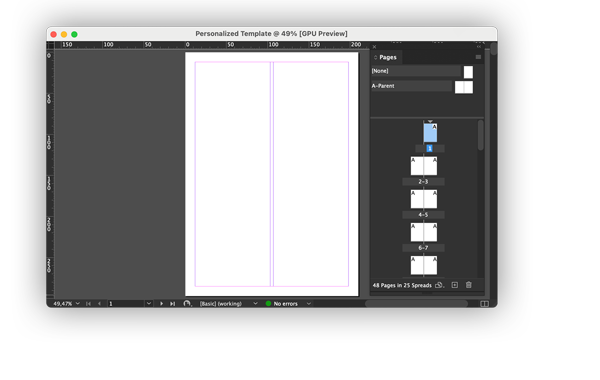The height and width of the screenshot is (380, 600).
Task: Click the yellow minimize window button
Action: [x=64, y=34]
